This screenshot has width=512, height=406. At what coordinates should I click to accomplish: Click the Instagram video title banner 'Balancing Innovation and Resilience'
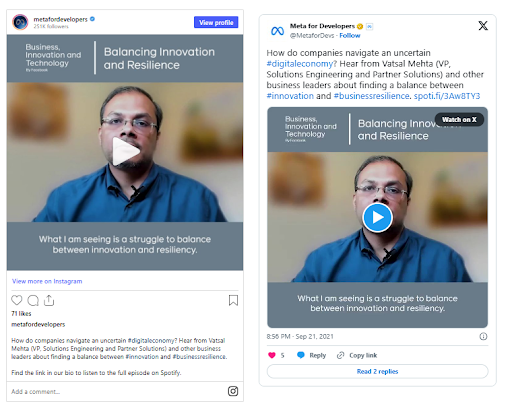point(159,58)
